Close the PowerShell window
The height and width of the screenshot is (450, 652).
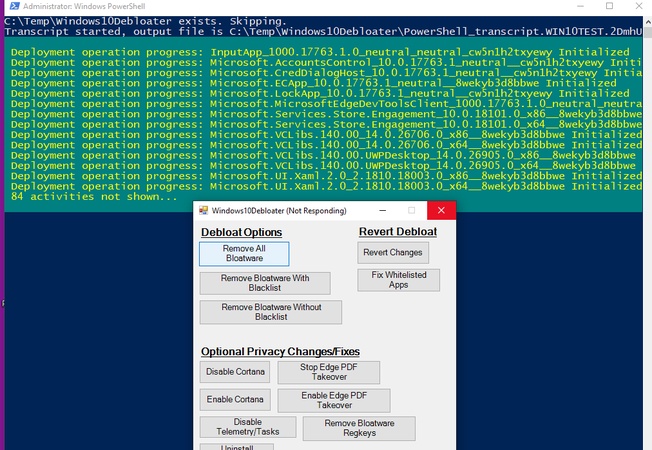(639, 6)
